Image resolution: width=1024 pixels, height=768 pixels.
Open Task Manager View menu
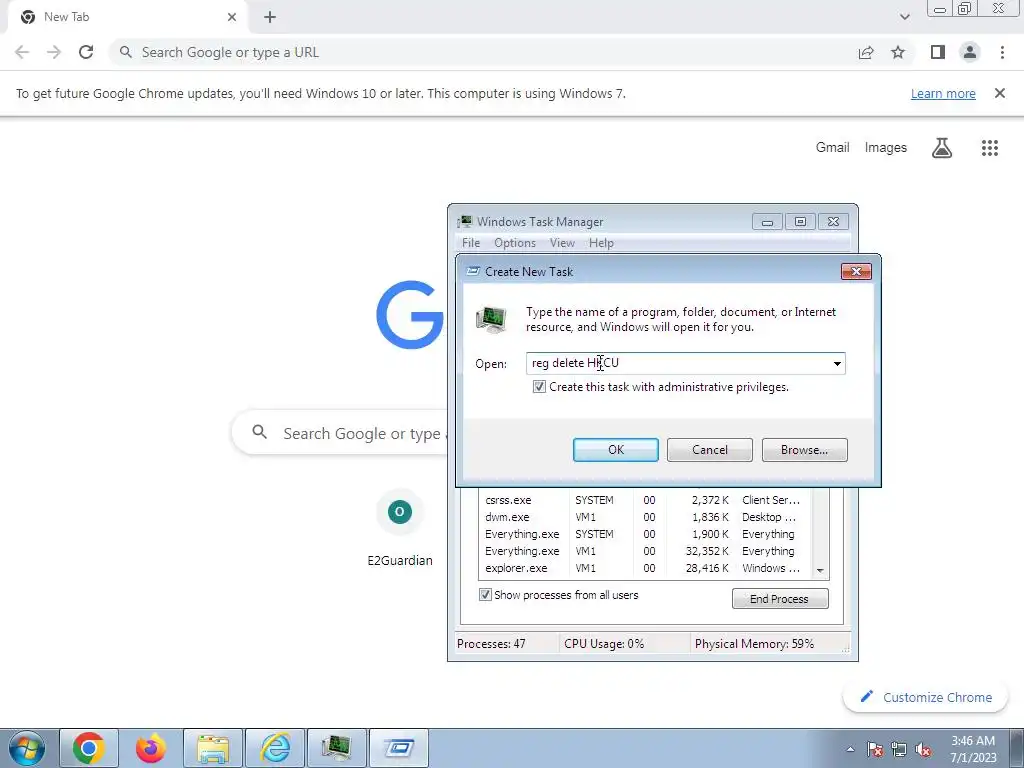562,243
